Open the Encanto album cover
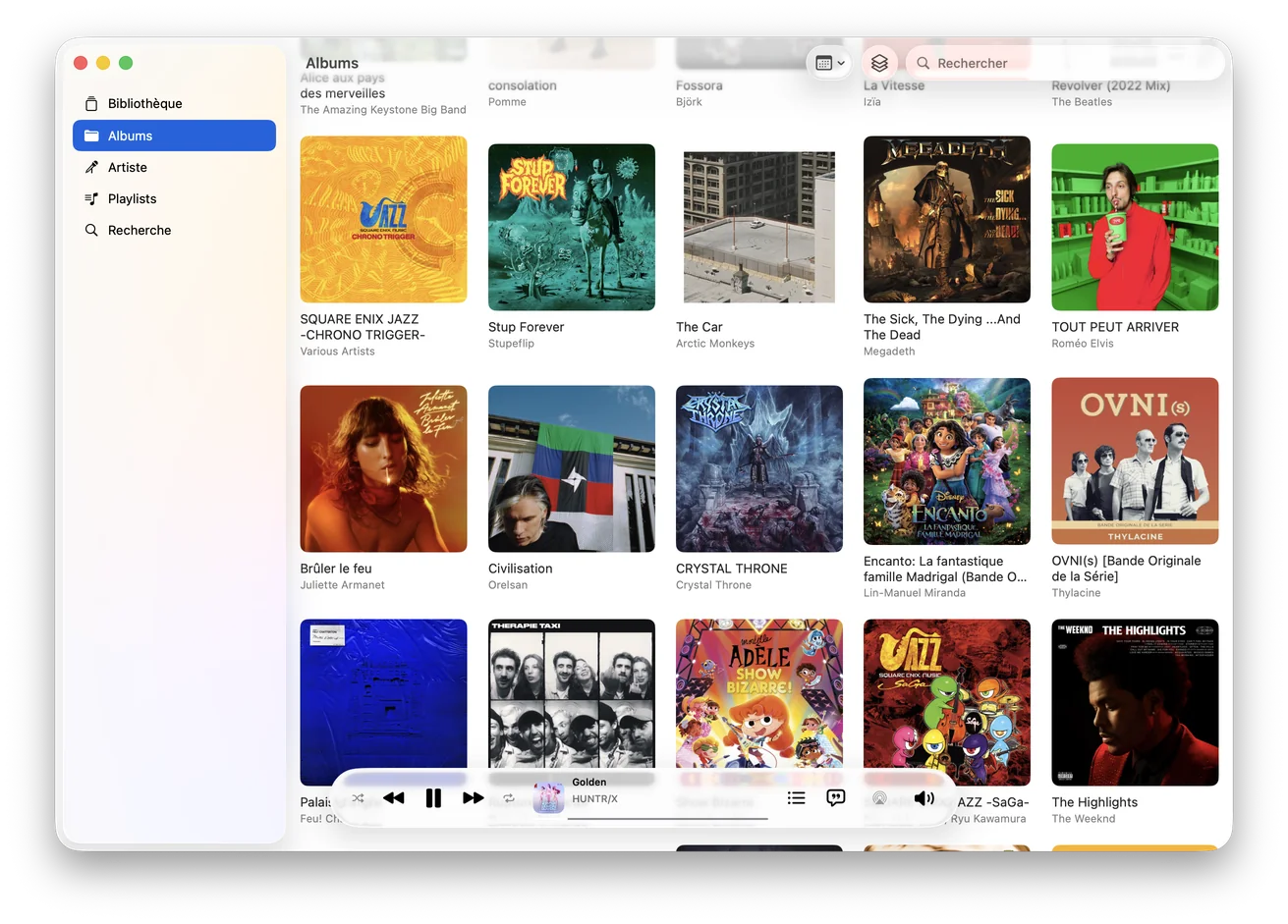1288x924 pixels. [947, 461]
